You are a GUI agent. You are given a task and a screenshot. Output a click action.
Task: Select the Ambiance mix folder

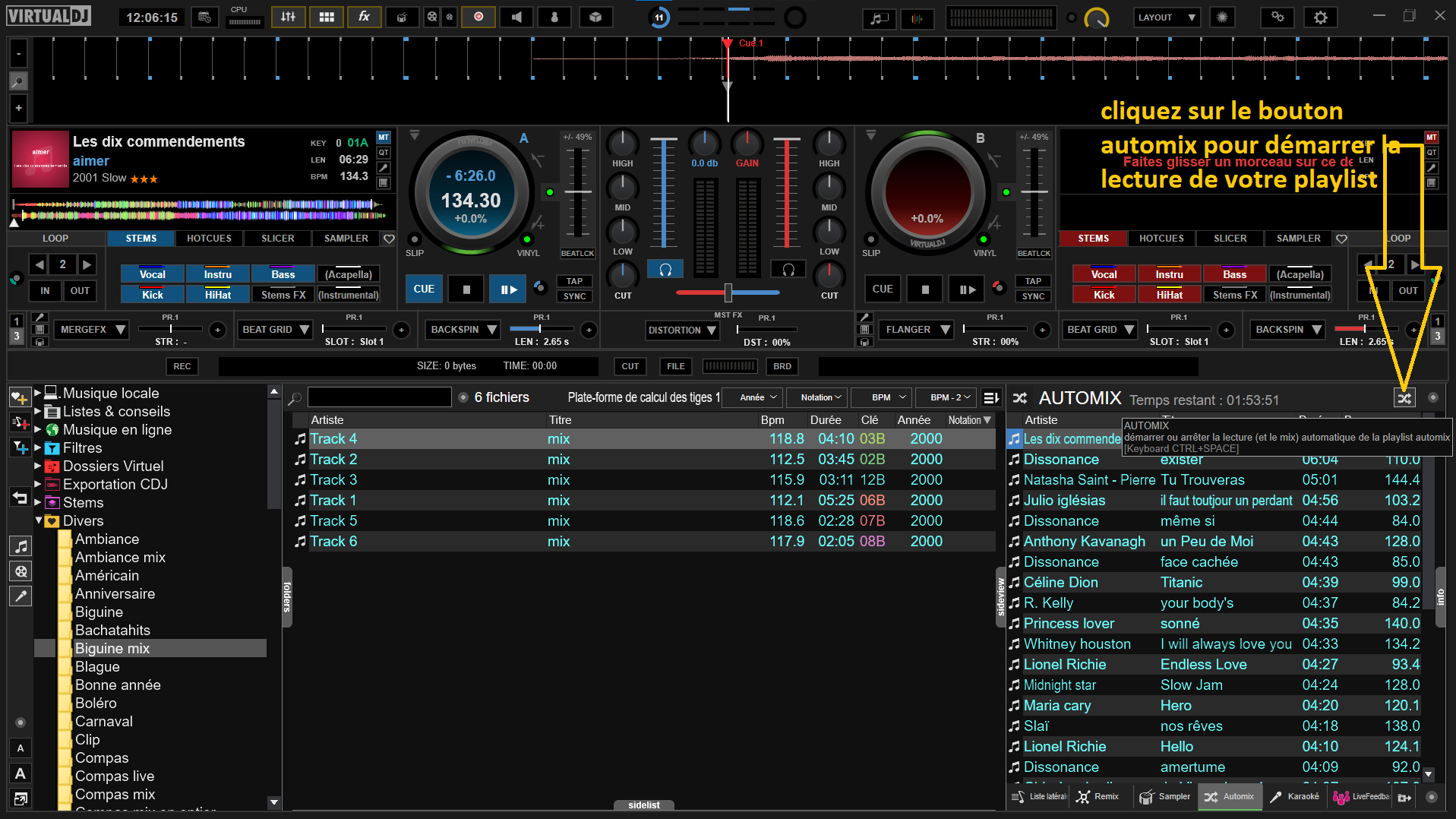pyautogui.click(x=120, y=557)
